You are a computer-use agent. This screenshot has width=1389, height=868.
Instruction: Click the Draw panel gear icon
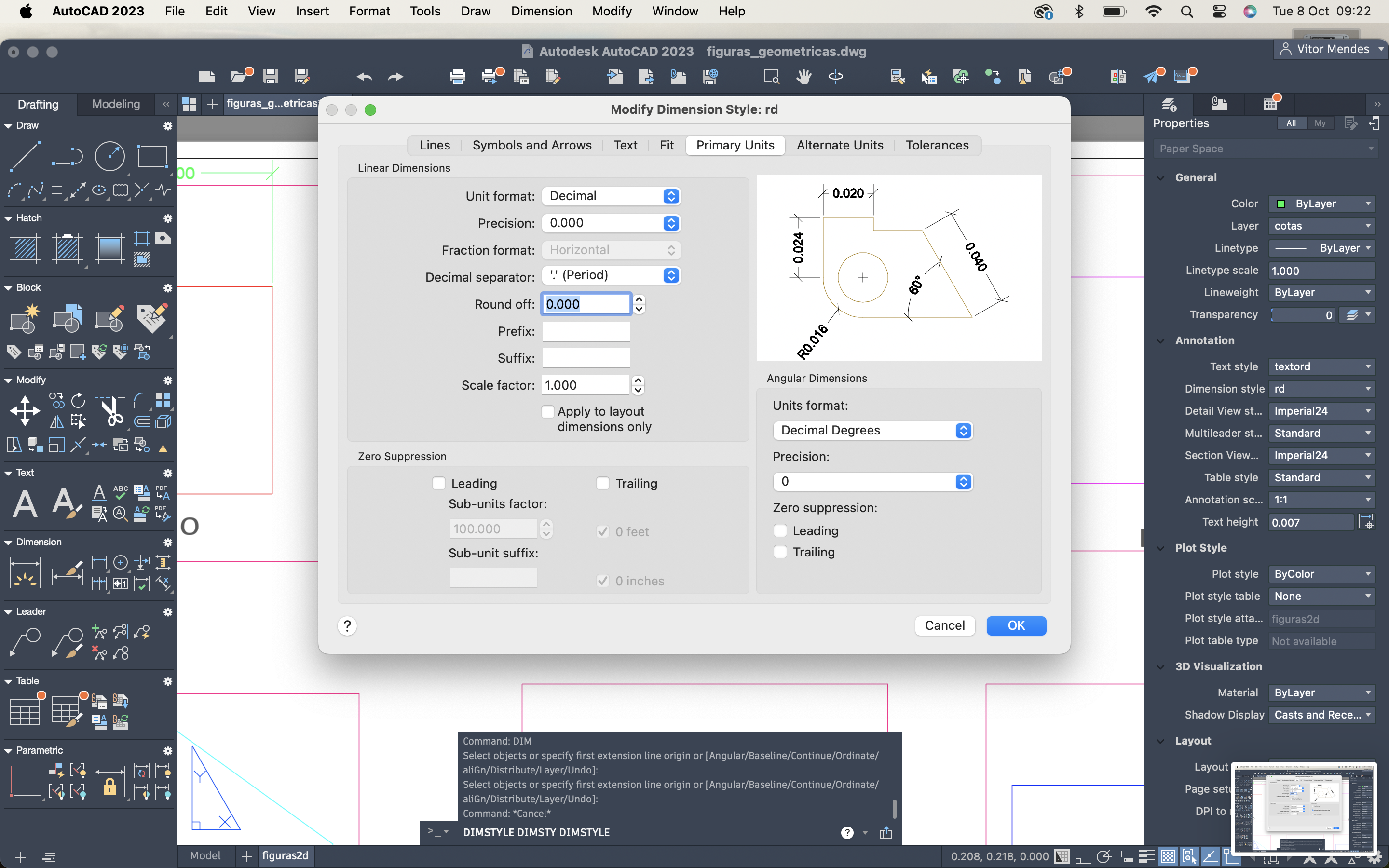click(x=168, y=126)
